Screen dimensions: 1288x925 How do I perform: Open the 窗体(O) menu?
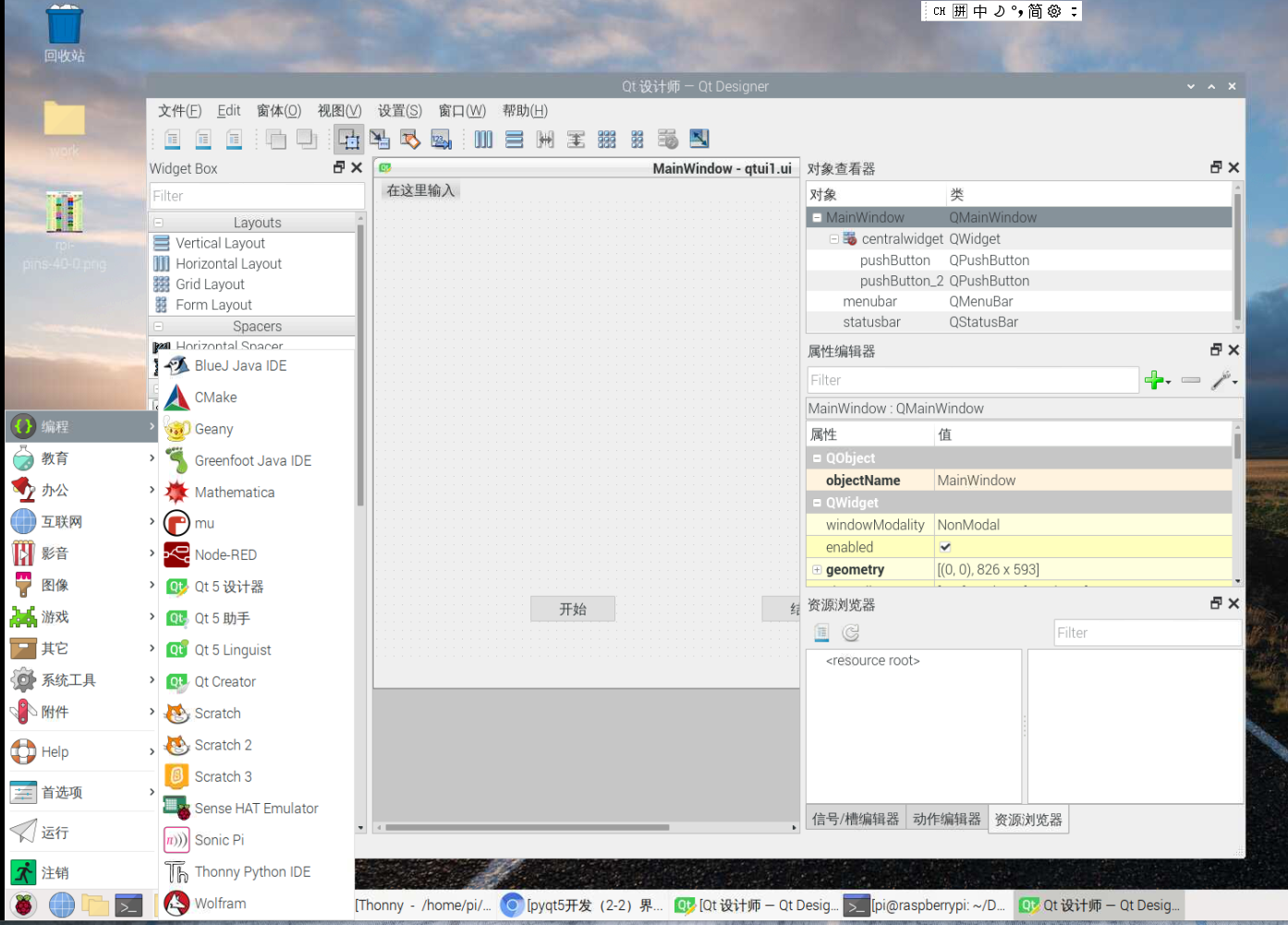(x=279, y=111)
